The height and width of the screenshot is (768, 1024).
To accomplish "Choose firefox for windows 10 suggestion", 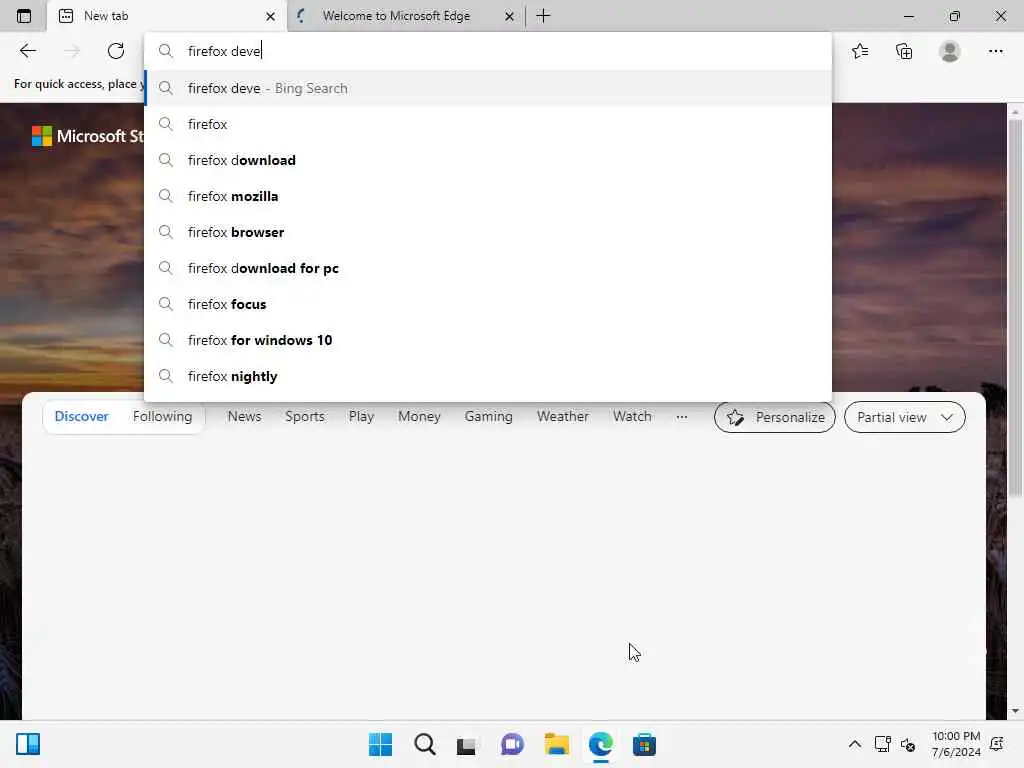I will [x=488, y=340].
